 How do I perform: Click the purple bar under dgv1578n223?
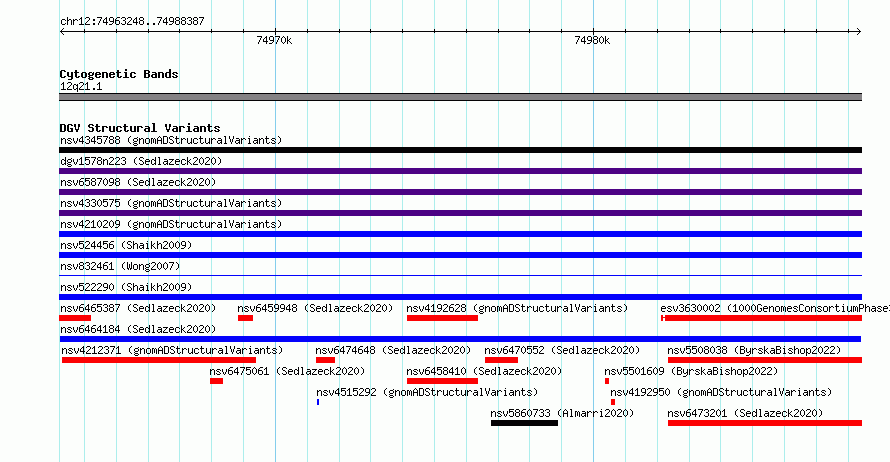(460, 171)
